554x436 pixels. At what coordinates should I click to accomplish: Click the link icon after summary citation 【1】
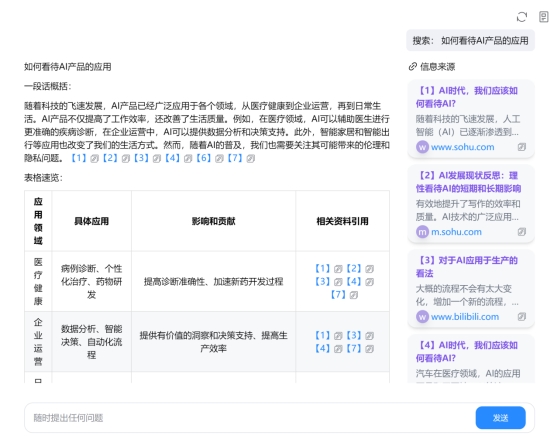pos(94,159)
